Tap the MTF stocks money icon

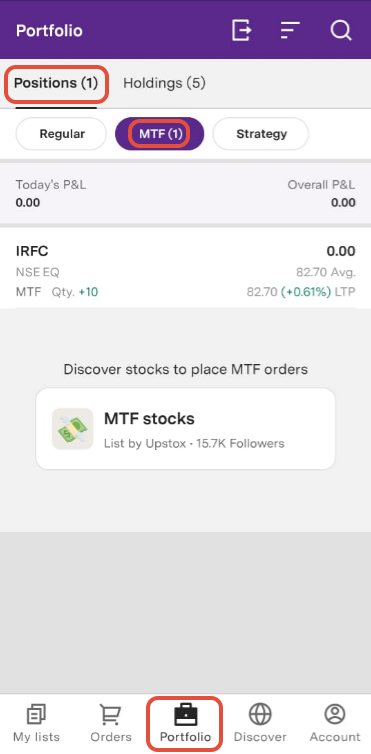[x=72, y=428]
